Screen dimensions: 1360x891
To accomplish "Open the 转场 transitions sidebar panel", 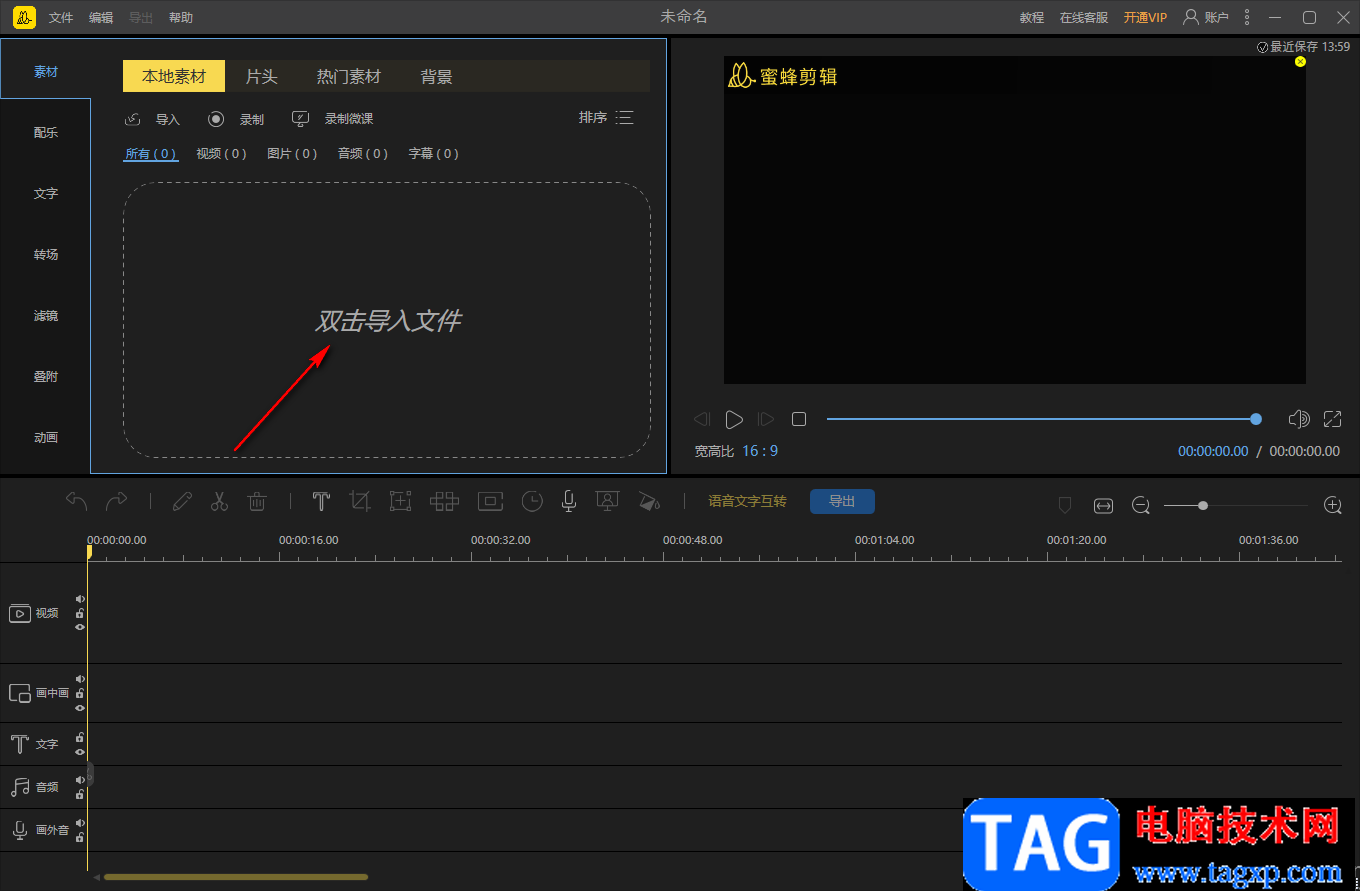I will [46, 254].
